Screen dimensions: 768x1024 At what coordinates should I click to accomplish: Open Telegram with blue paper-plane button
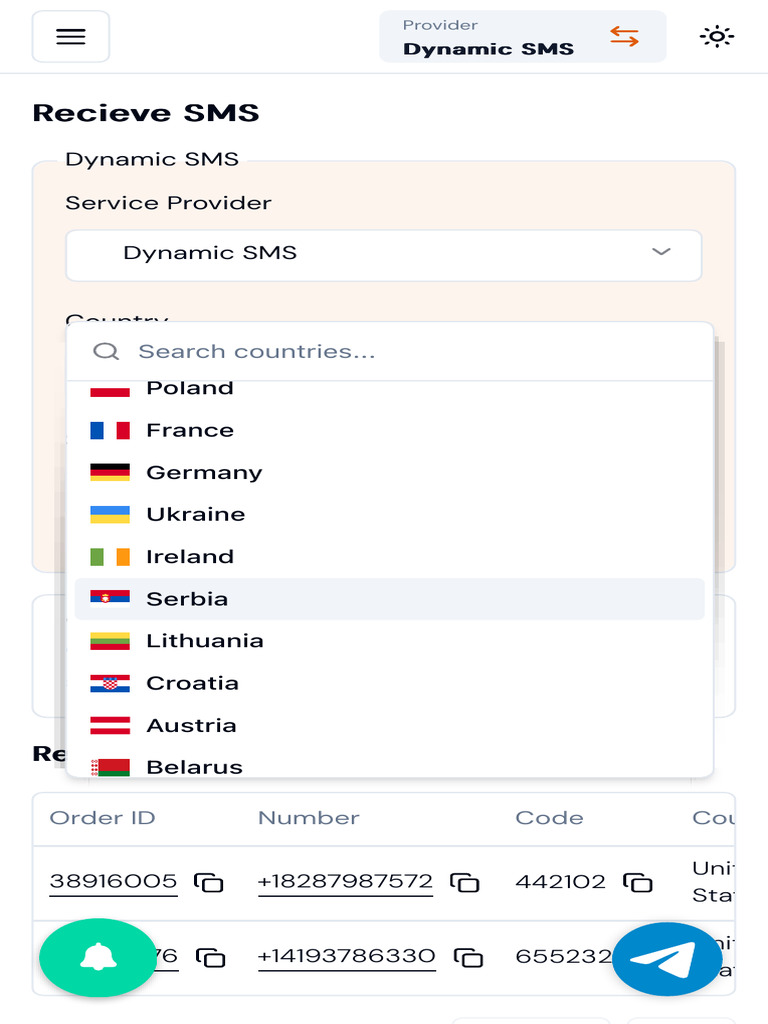[667, 959]
